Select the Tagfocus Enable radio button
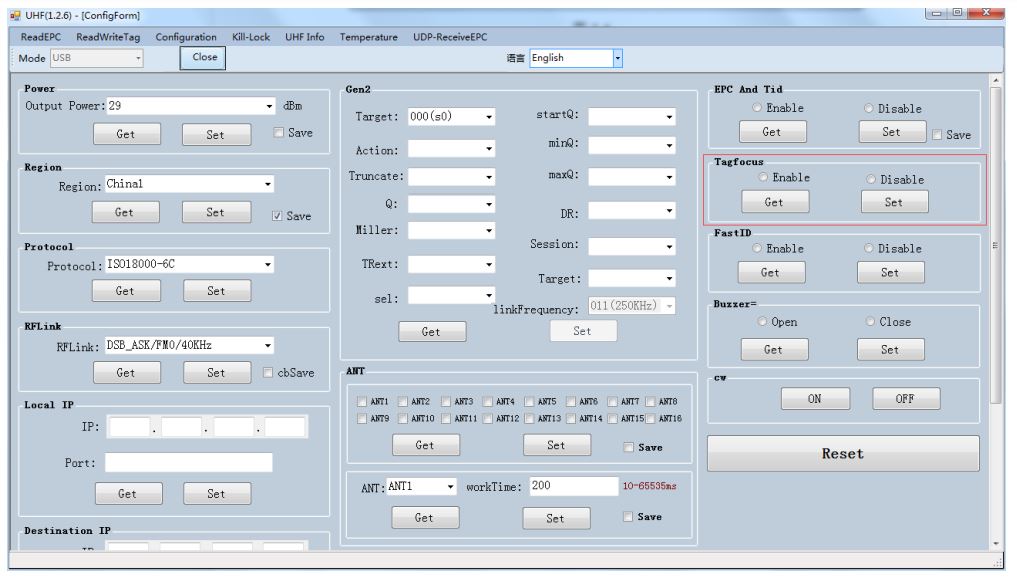The height and width of the screenshot is (579, 1017). 764,178
